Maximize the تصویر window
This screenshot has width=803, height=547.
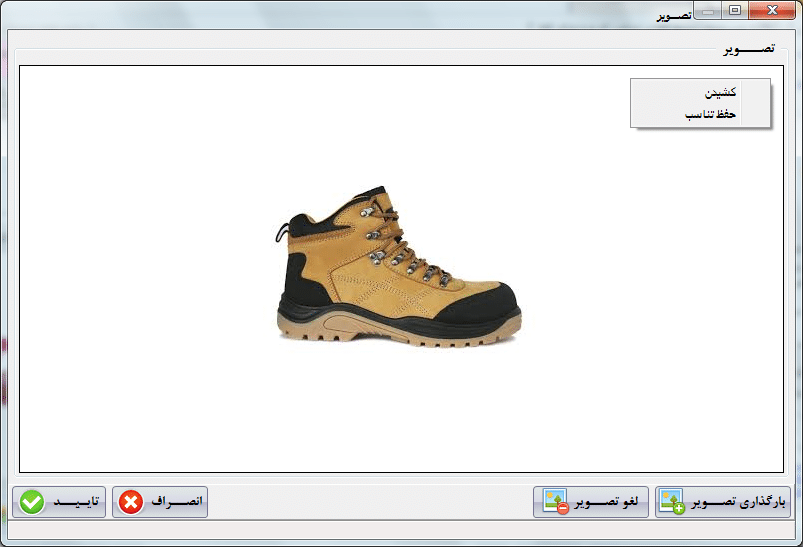click(x=735, y=10)
